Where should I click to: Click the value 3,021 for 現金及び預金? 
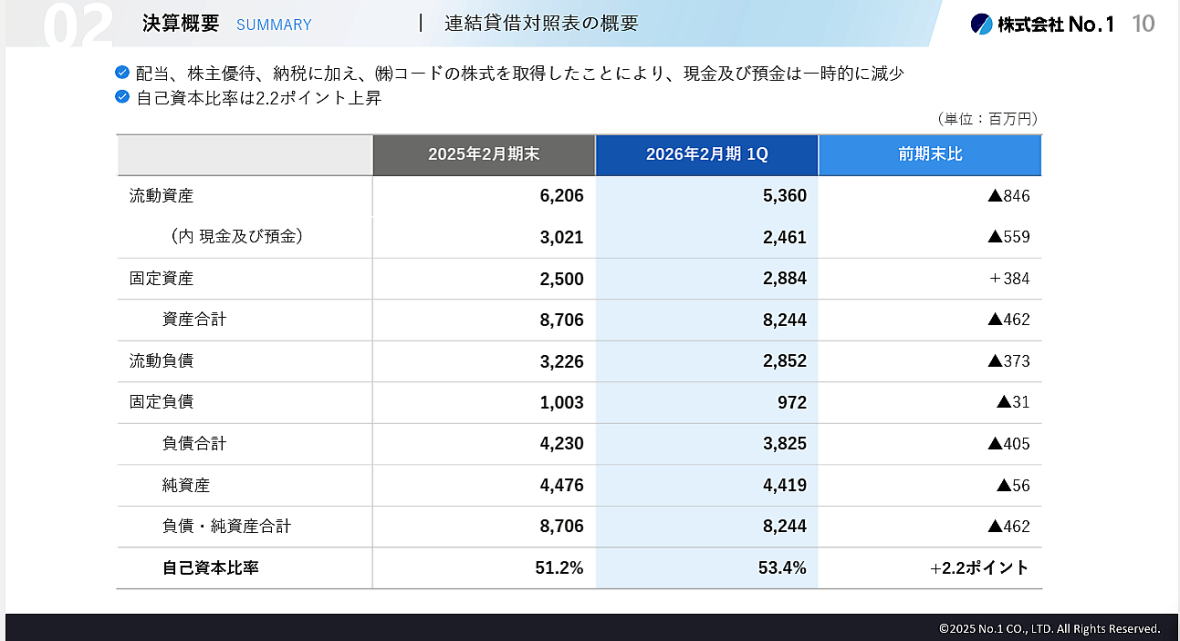tap(561, 237)
